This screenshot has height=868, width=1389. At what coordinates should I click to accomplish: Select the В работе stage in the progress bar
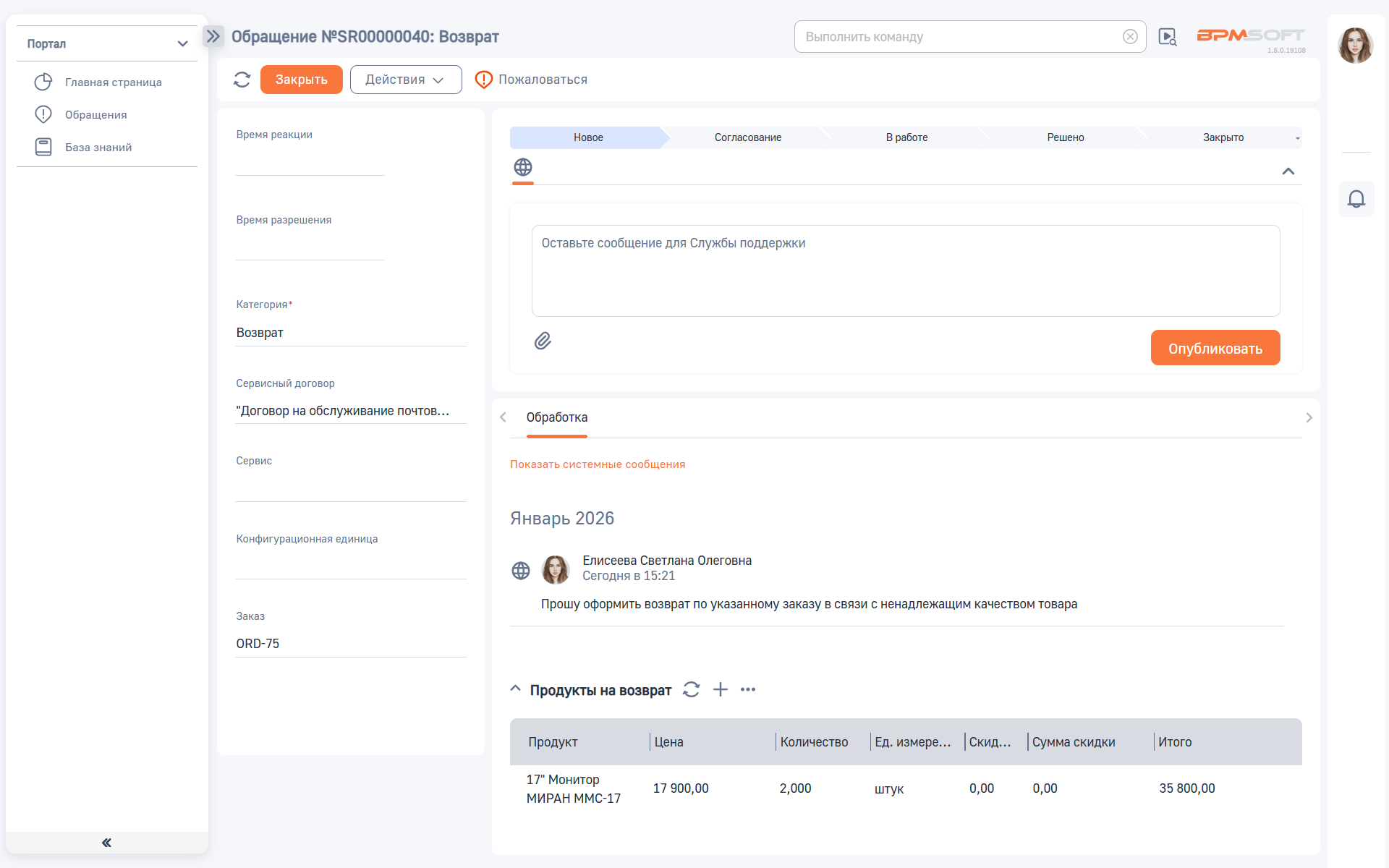pyautogui.click(x=906, y=137)
